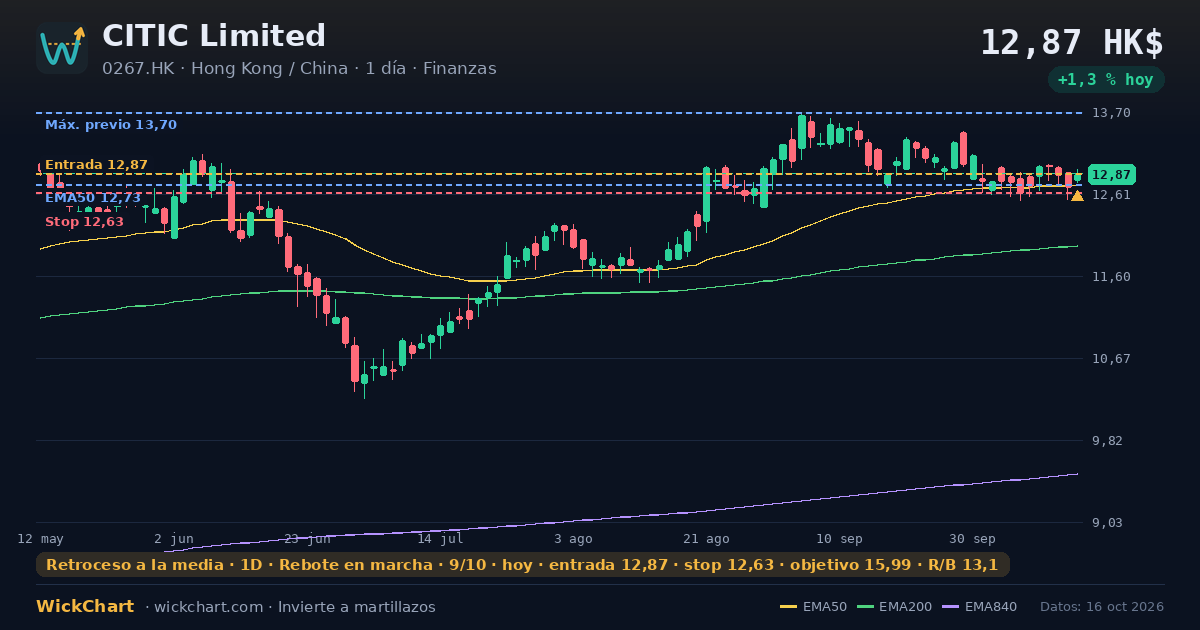Click the 13,70 price axis value
Image resolution: width=1200 pixels, height=630 pixels.
(1111, 113)
